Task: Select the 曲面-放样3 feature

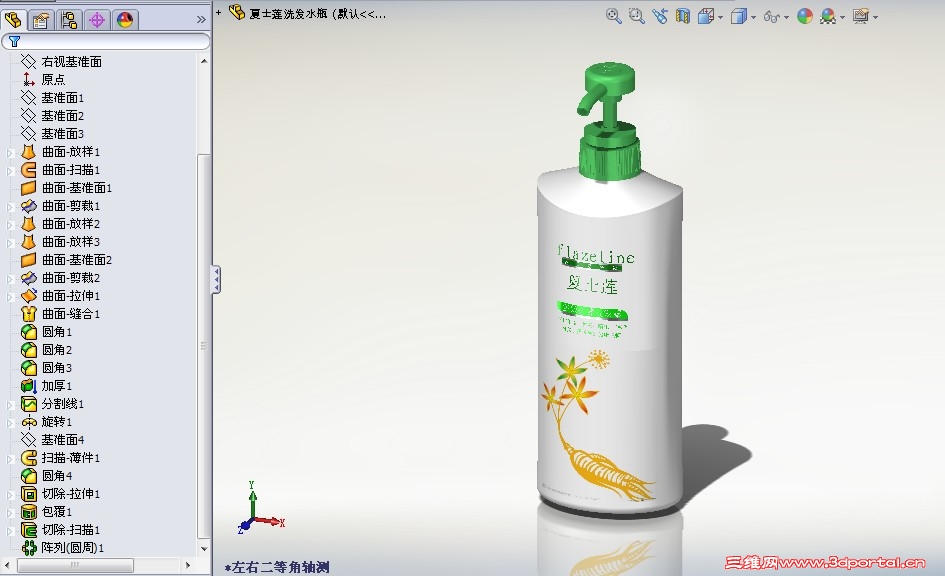Action: pos(71,242)
